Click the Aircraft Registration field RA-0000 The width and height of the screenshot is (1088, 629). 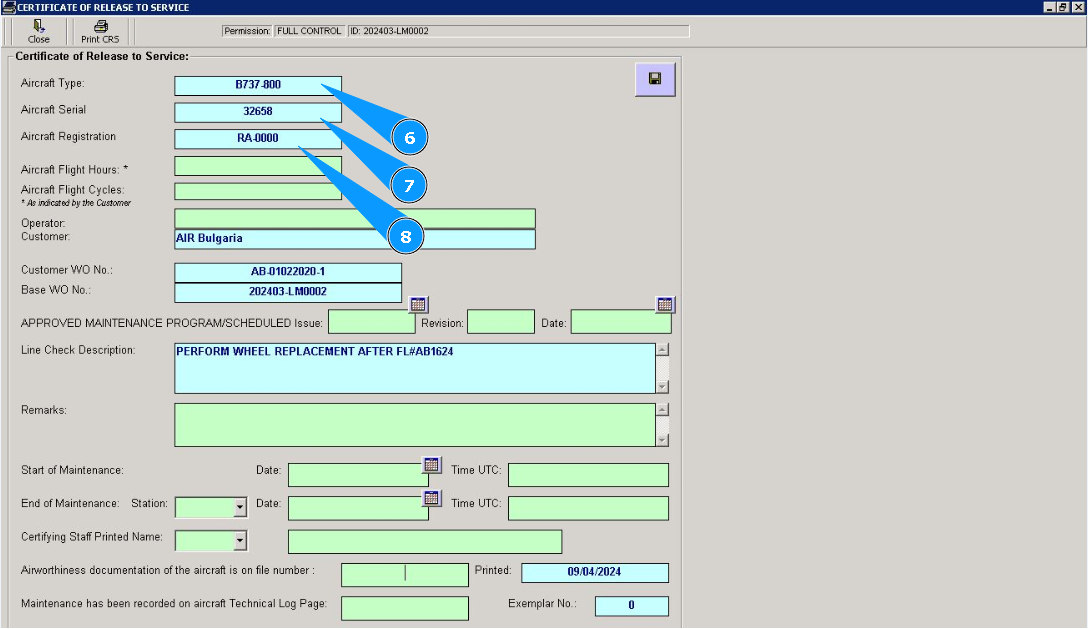[x=257, y=138]
